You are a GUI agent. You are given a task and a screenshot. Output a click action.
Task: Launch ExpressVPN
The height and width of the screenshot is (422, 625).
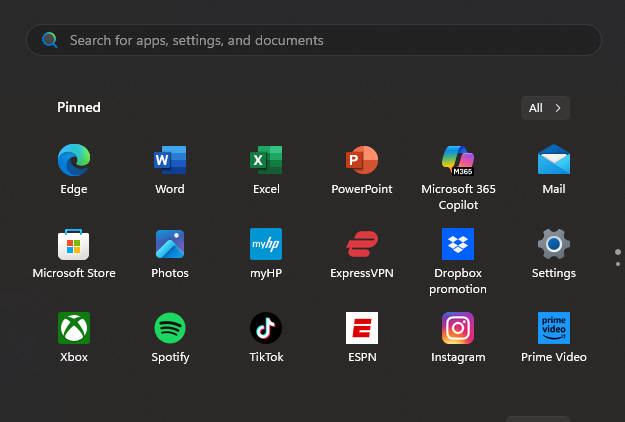pos(362,254)
